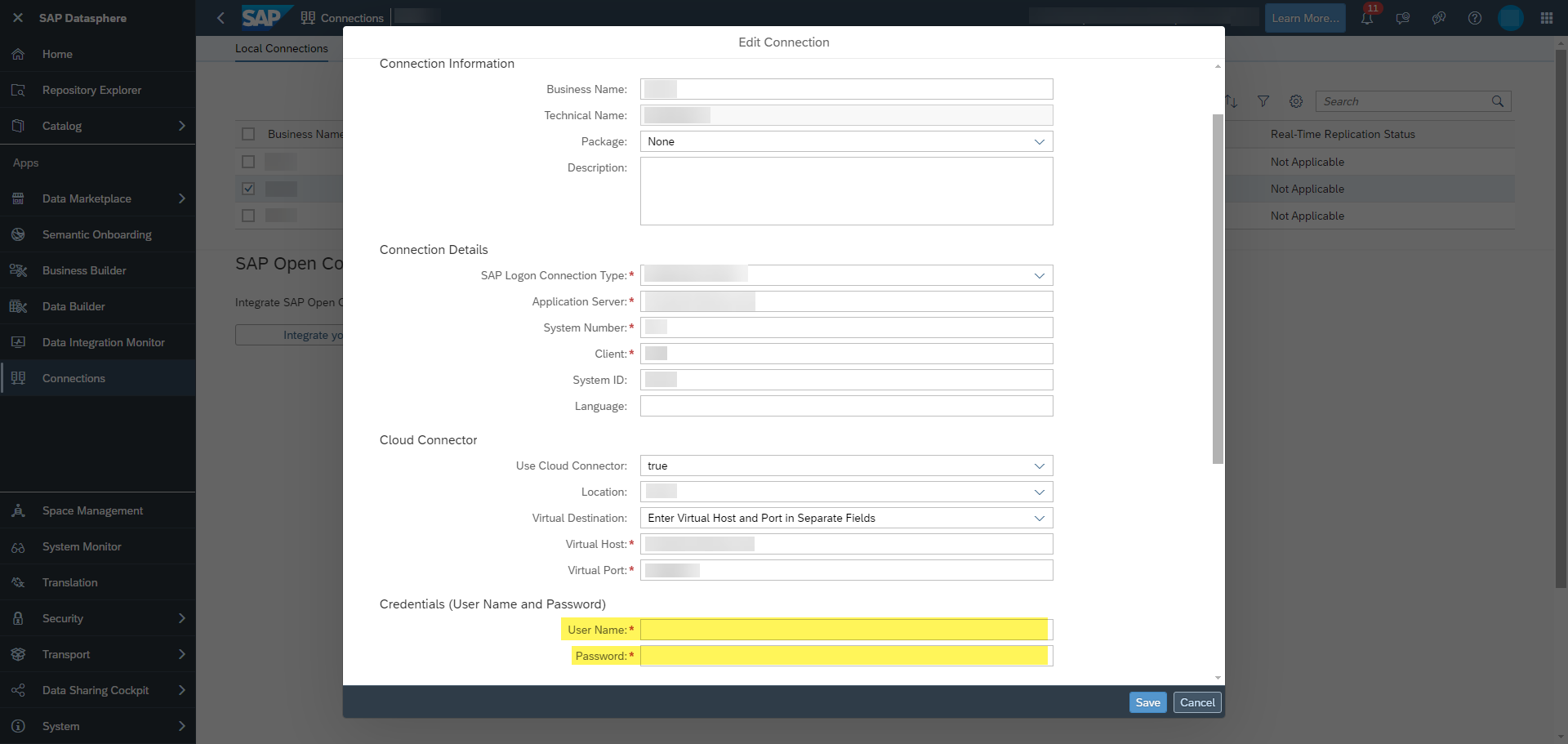Open Repository Explorer
Image resolution: width=1568 pixels, height=744 pixels.
point(98,90)
